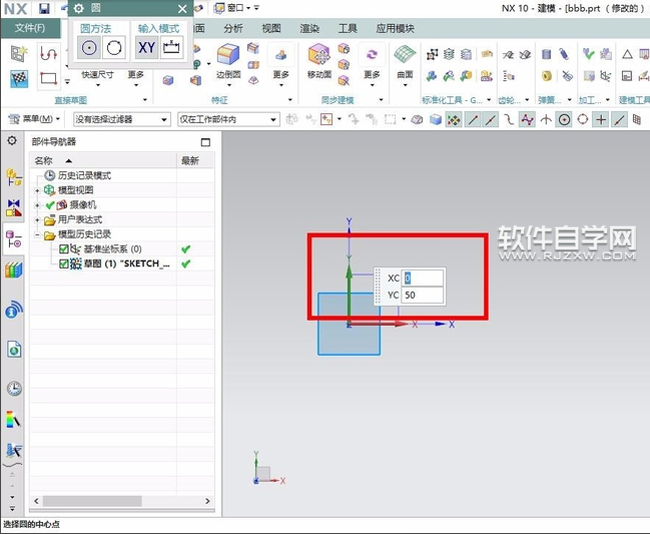This screenshot has width=650, height=534.
Task: Toggle the 草图 (1) SKETCH checkbox
Action: [x=64, y=264]
